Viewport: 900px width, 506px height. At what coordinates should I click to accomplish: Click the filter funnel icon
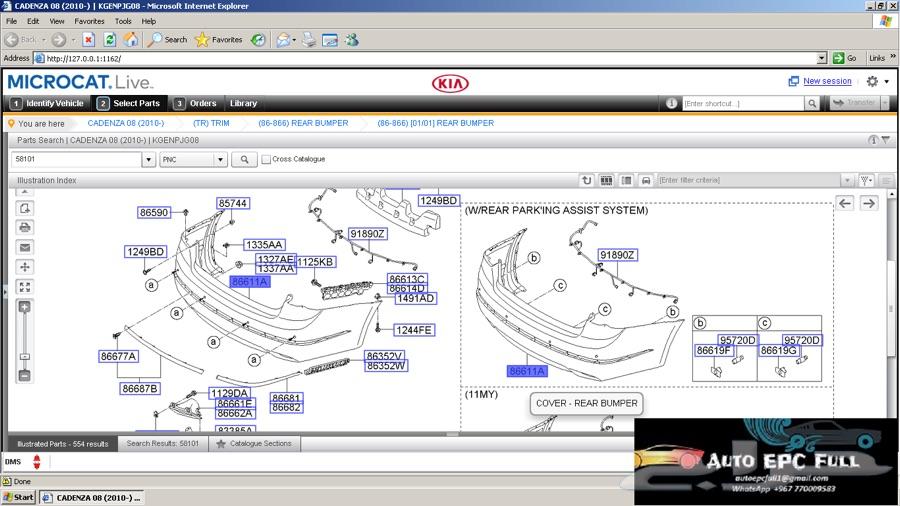point(866,180)
